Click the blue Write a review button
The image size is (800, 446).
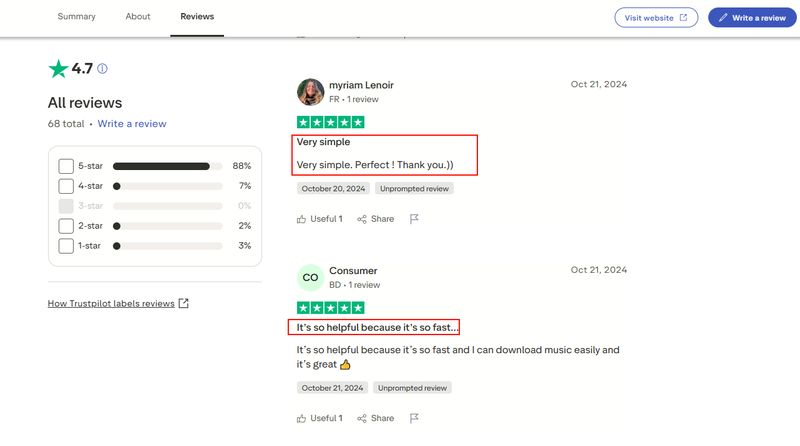752,17
